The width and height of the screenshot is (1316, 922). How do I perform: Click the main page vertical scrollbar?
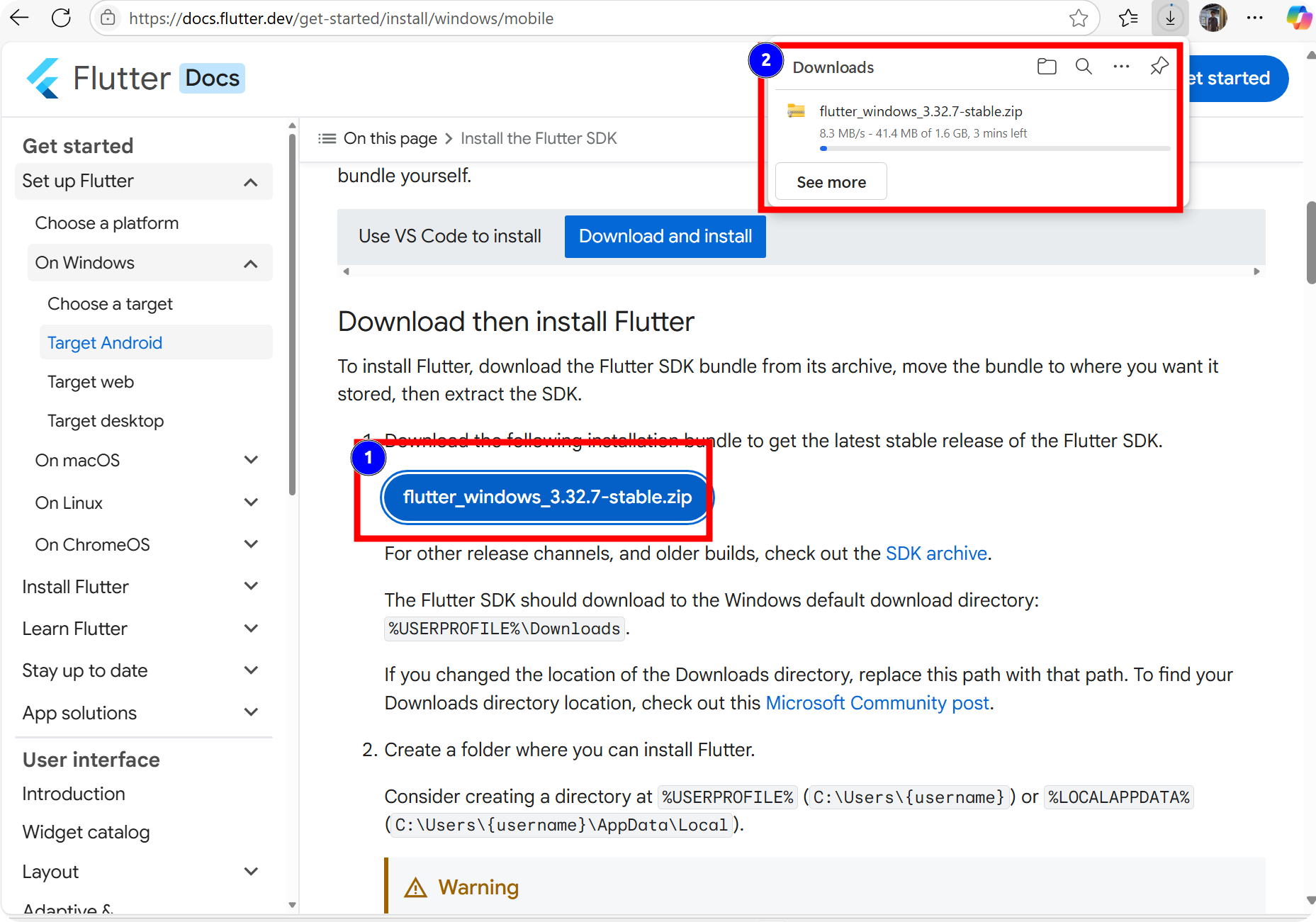pos(1310,242)
